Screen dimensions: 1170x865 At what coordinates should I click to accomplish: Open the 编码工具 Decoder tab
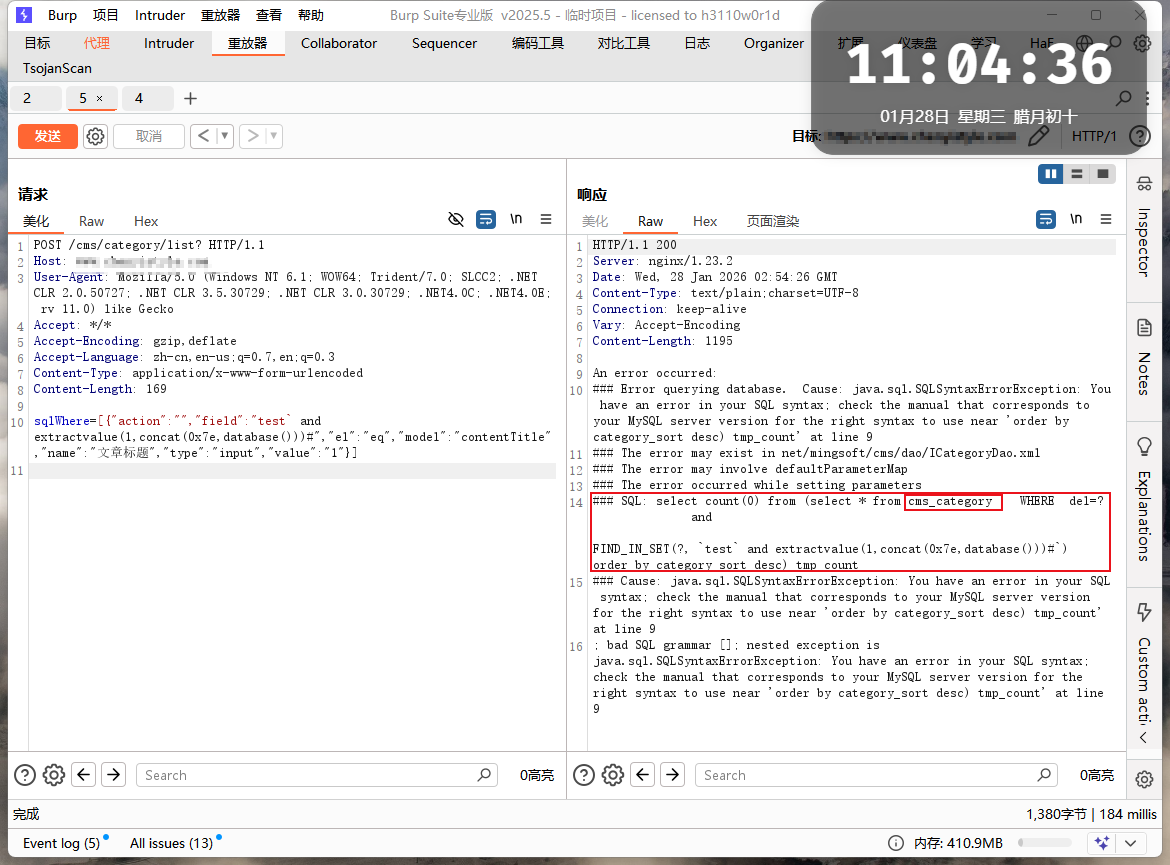pyautogui.click(x=537, y=43)
